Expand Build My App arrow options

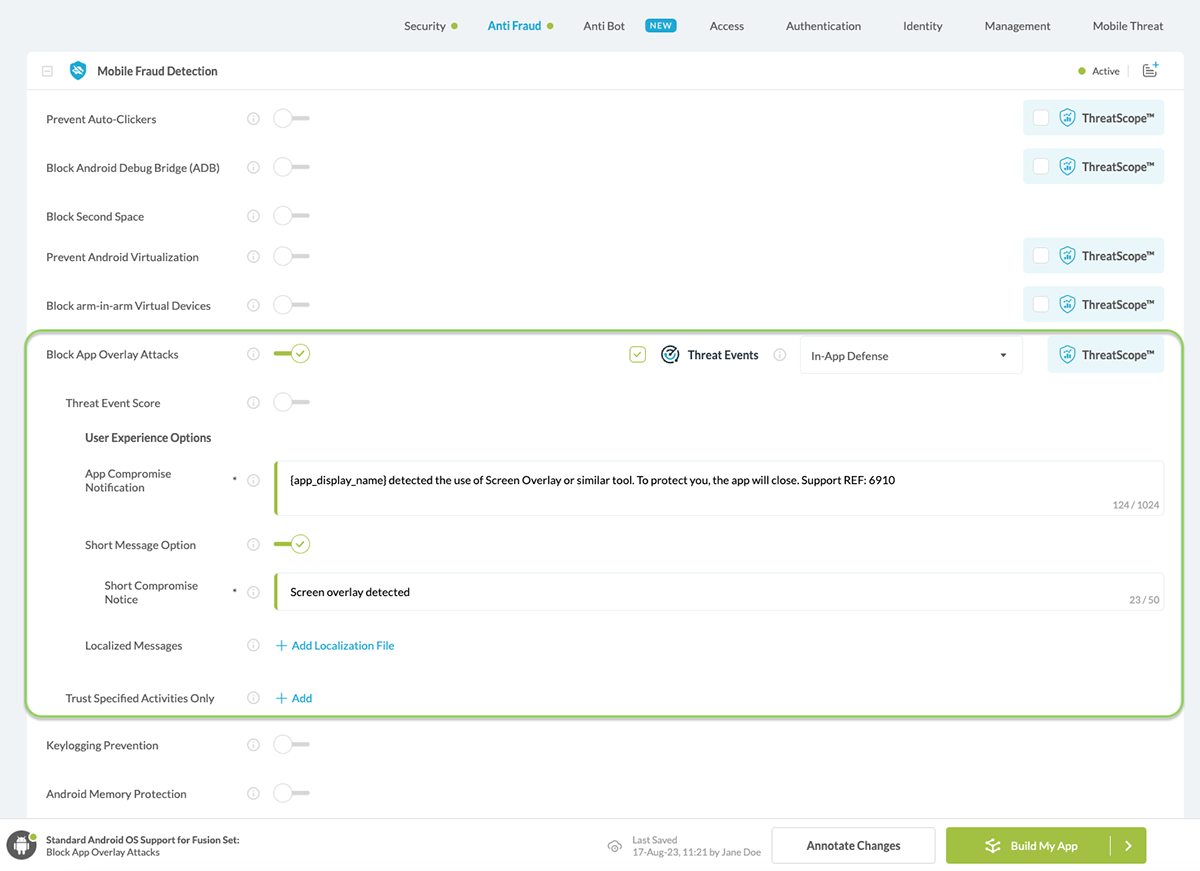tap(1128, 846)
